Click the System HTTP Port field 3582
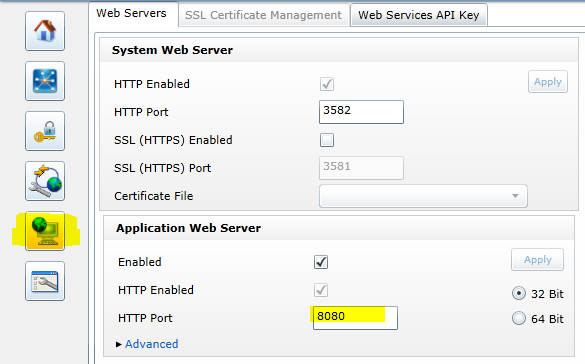 [x=361, y=112]
